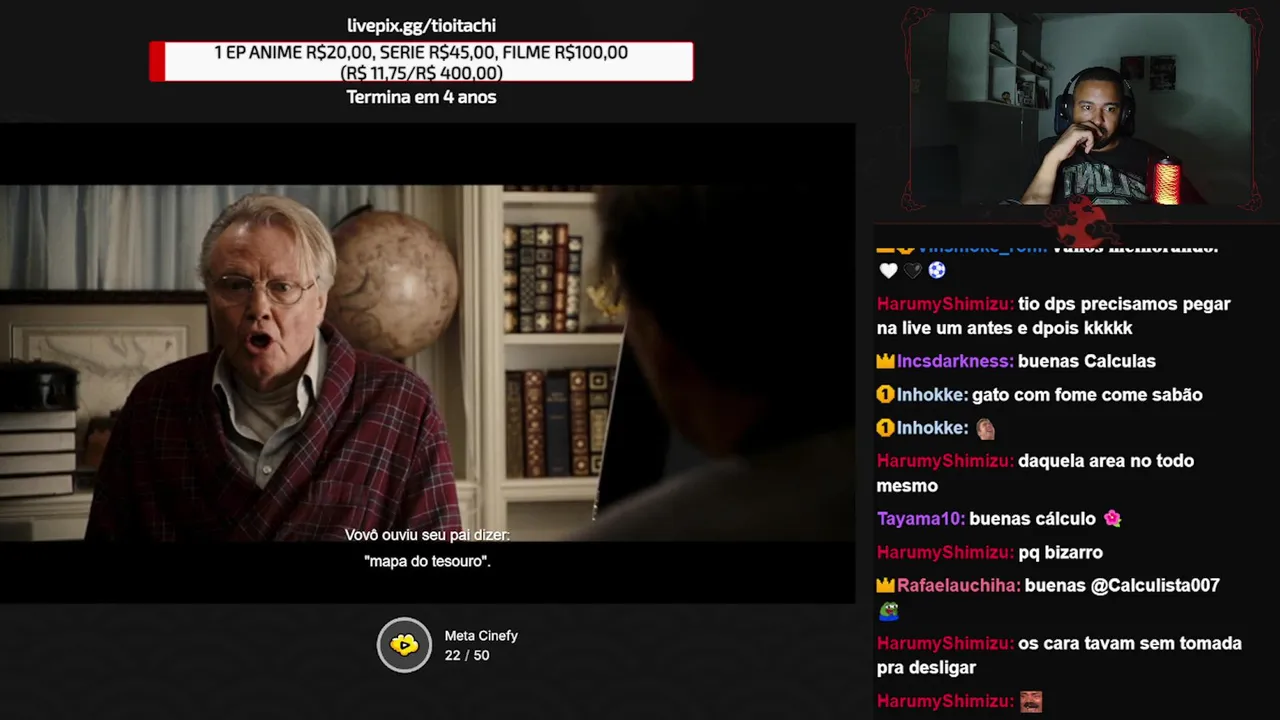This screenshot has width=1280, height=720.
Task: Click the soccer ball emote in chat
Action: [936, 270]
